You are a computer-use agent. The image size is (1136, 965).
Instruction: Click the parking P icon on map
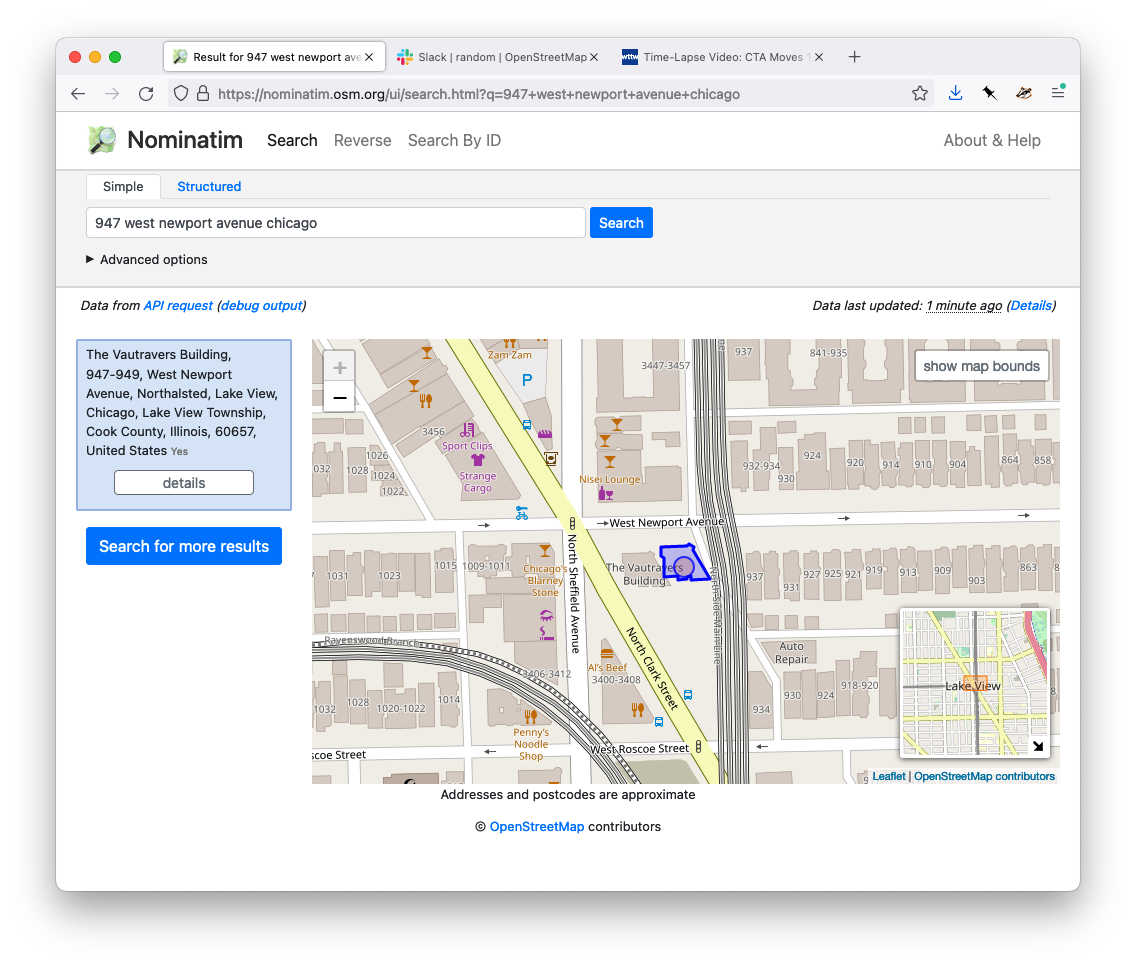pyautogui.click(x=527, y=380)
